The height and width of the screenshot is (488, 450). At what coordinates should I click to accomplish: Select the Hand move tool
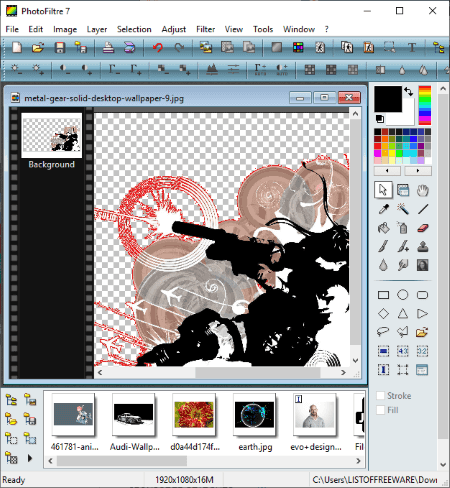click(422, 190)
